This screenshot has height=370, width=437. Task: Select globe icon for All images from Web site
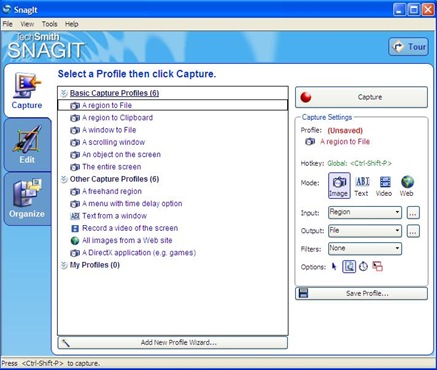[x=75, y=241]
